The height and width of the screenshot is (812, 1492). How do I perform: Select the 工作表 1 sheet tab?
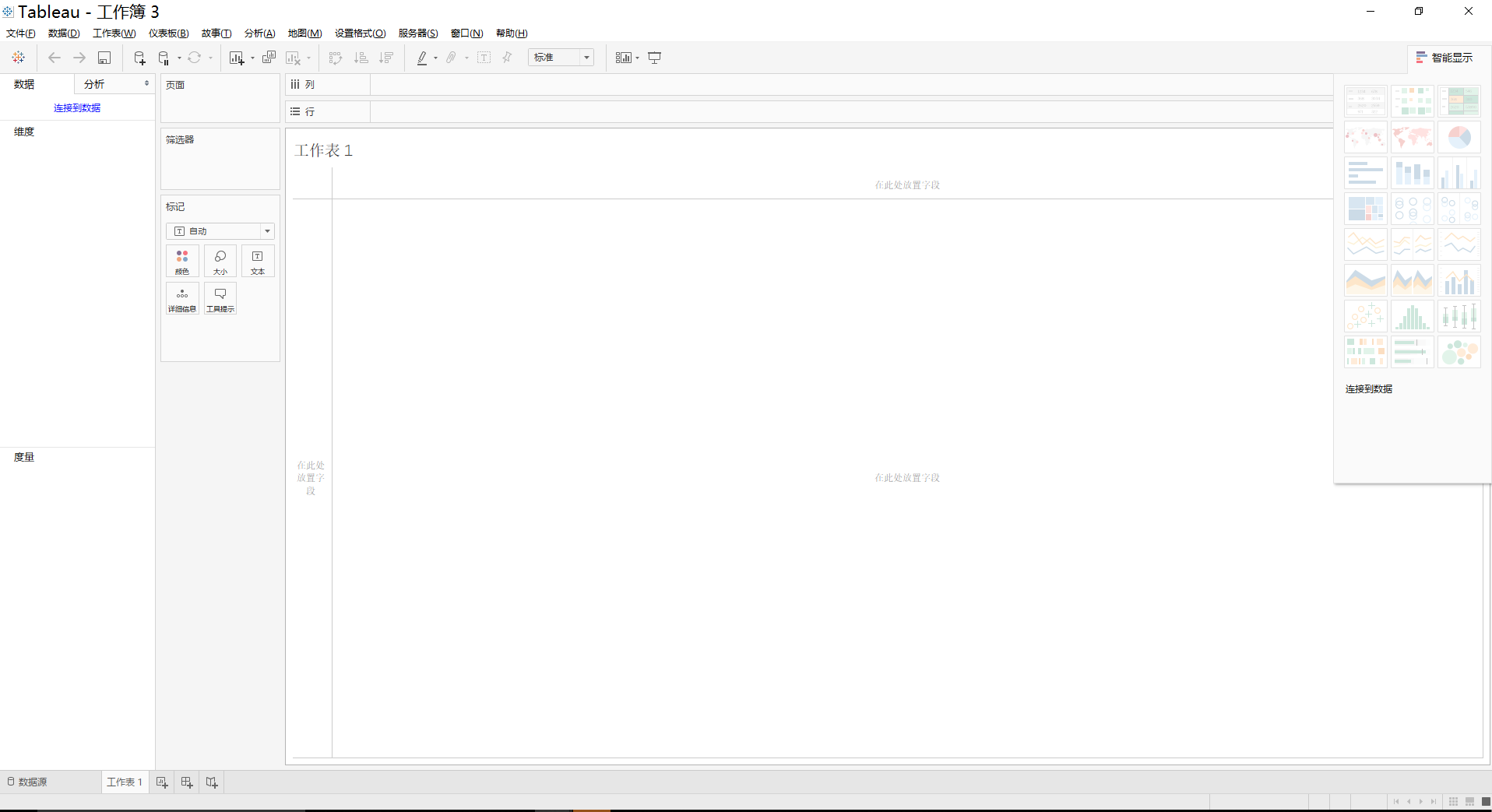(x=125, y=782)
